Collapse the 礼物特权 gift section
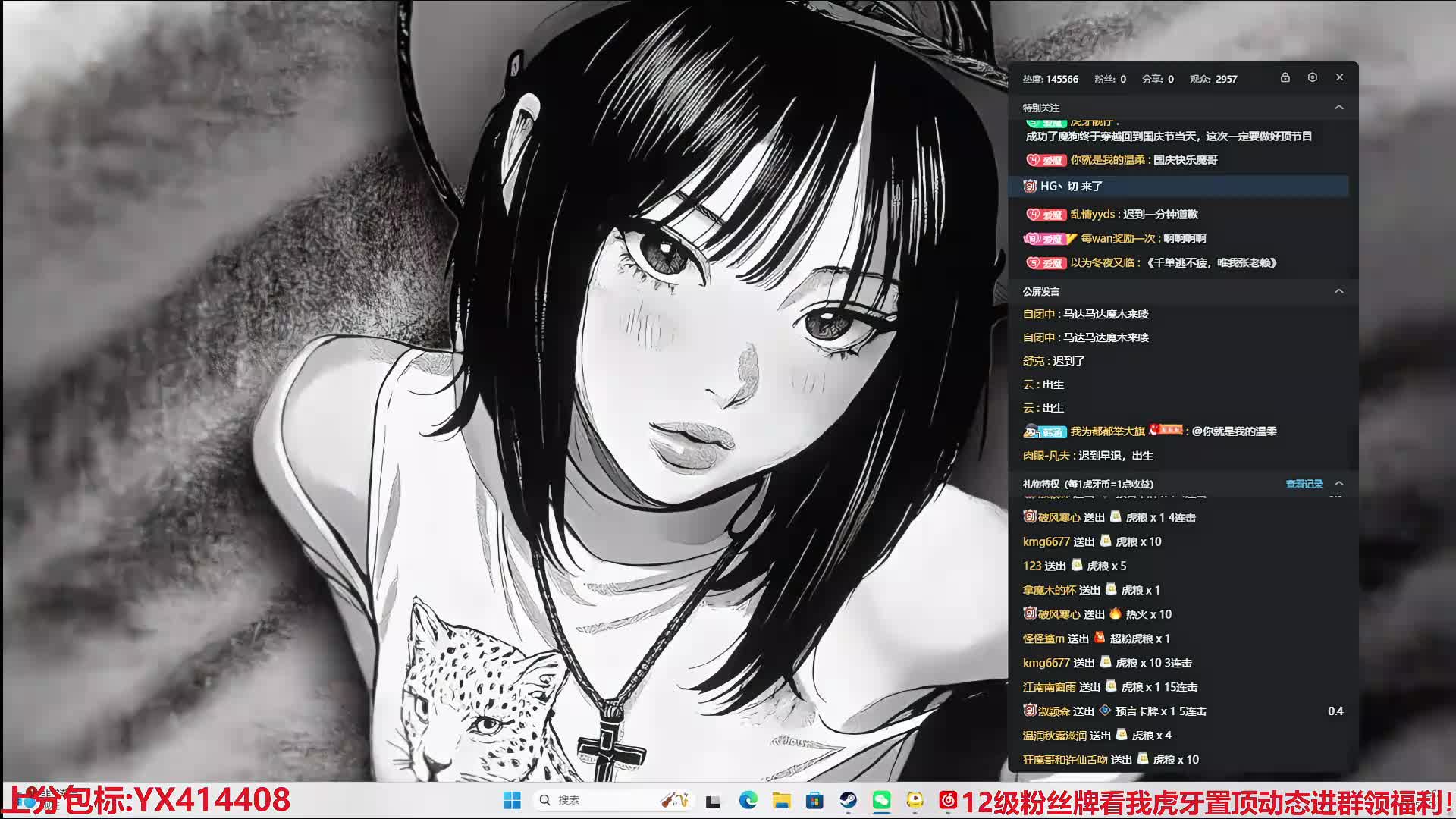Viewport: 1456px width, 819px height. pyautogui.click(x=1339, y=484)
